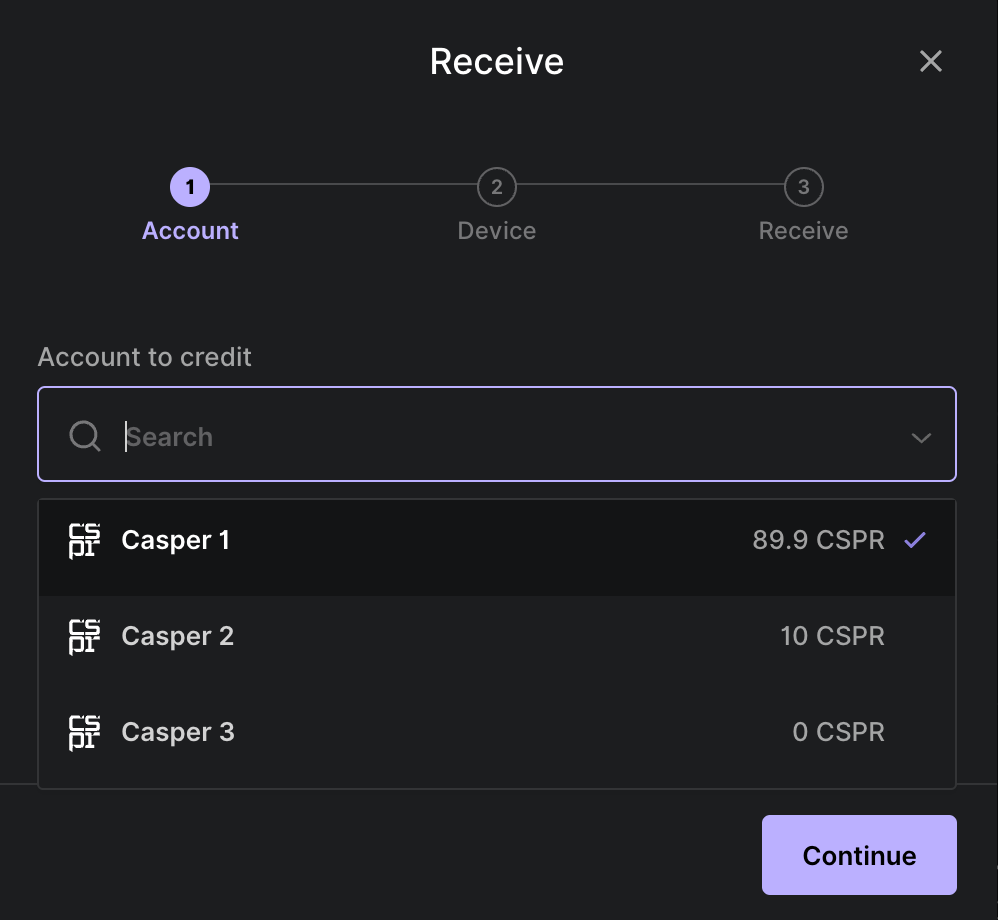
Task: Click the purple checkmark next to 89.9 CSPR
Action: click(914, 540)
